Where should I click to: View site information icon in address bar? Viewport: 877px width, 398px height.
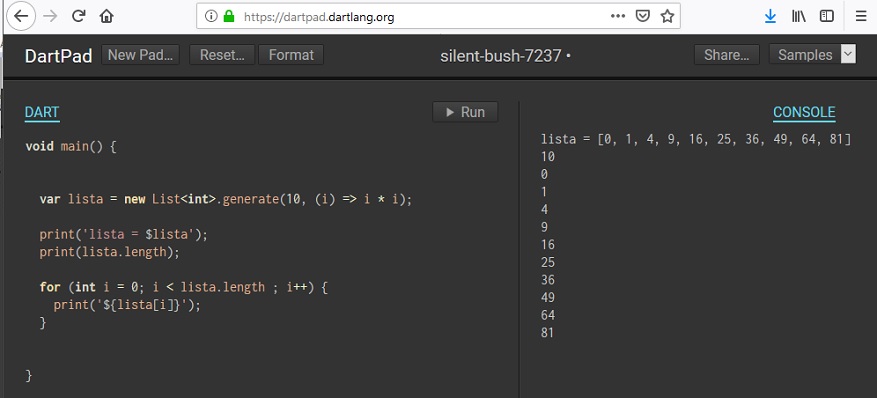pyautogui.click(x=211, y=16)
